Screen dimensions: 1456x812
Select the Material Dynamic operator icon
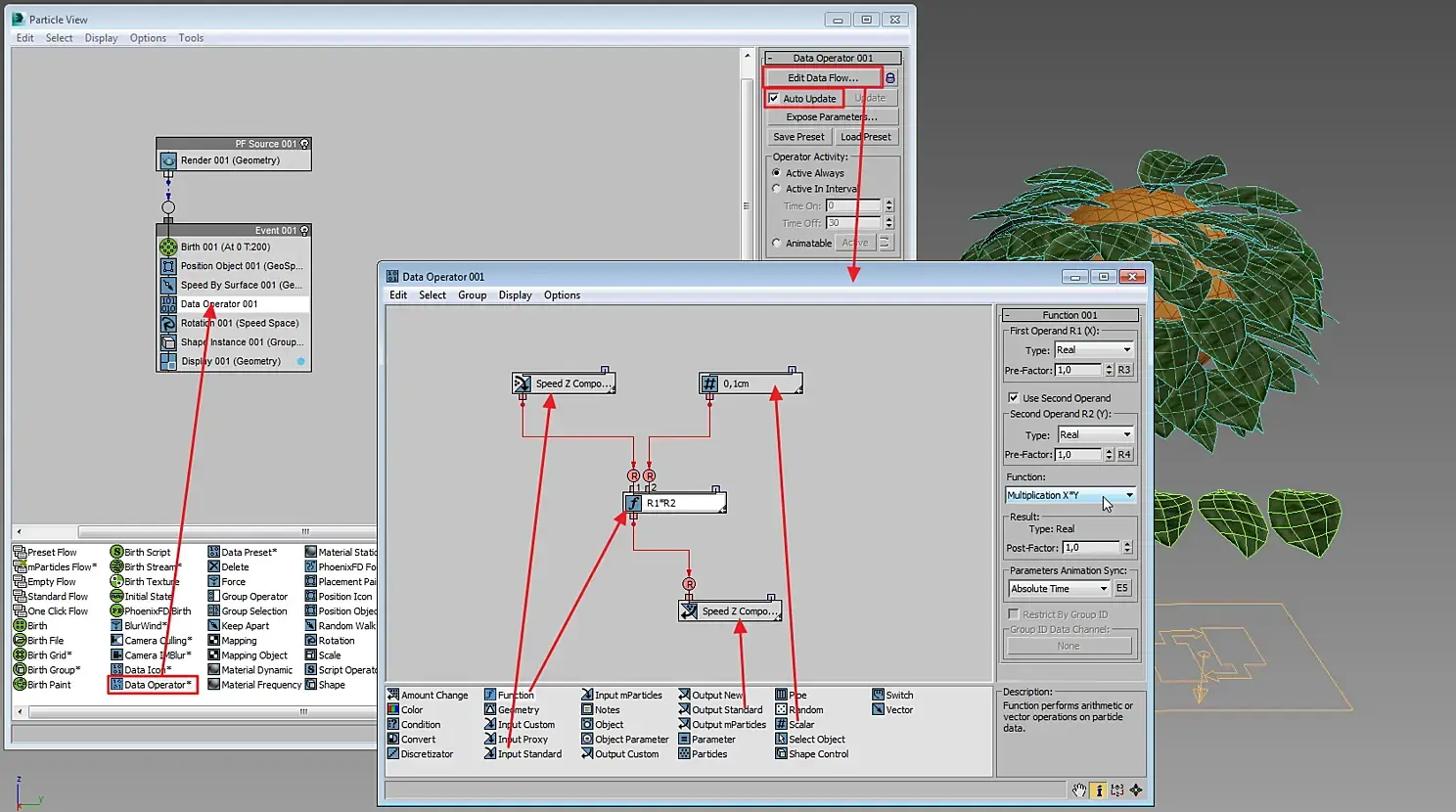click(x=213, y=669)
